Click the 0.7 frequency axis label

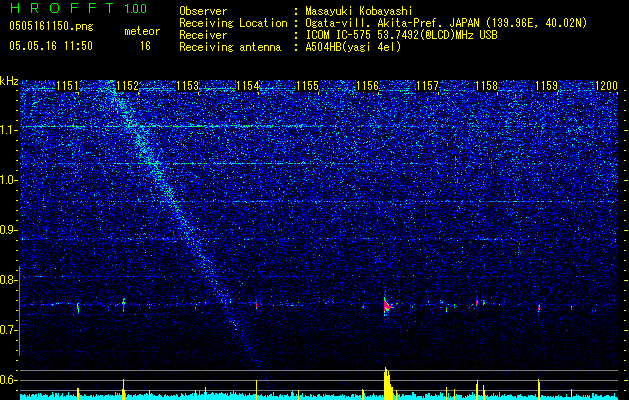[x=7, y=330]
